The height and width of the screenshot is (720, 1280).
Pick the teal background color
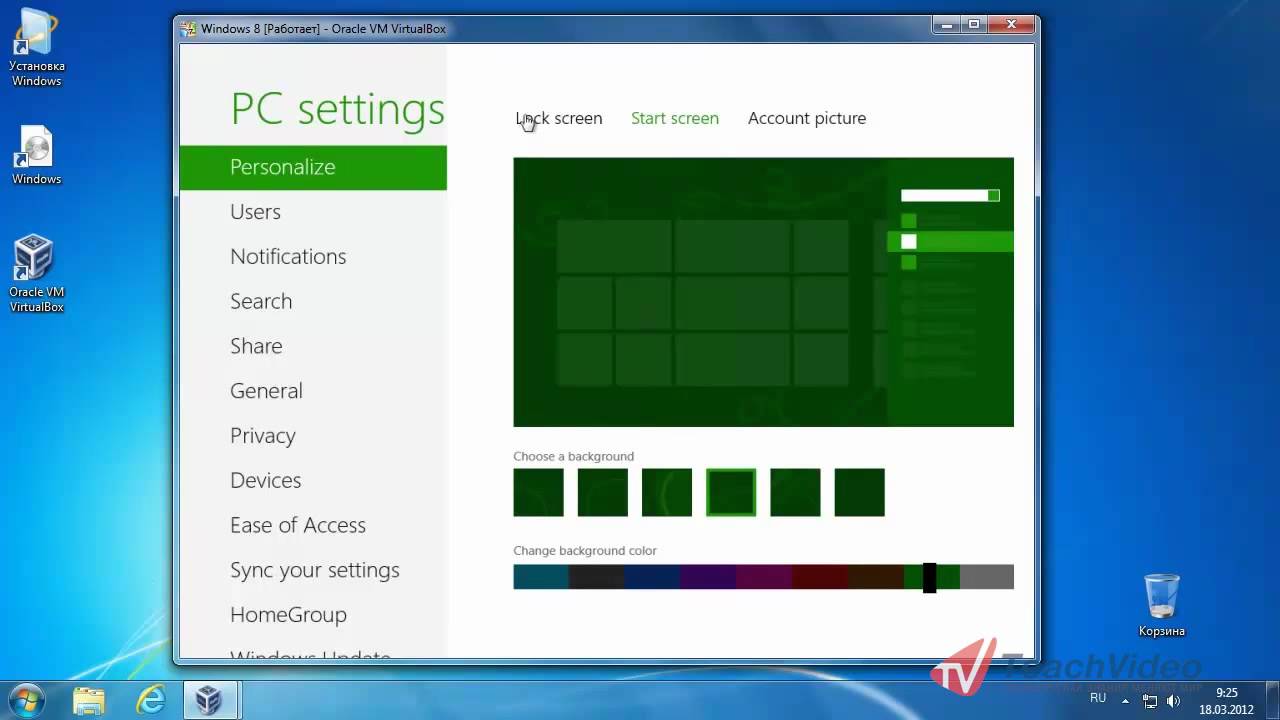(x=541, y=577)
